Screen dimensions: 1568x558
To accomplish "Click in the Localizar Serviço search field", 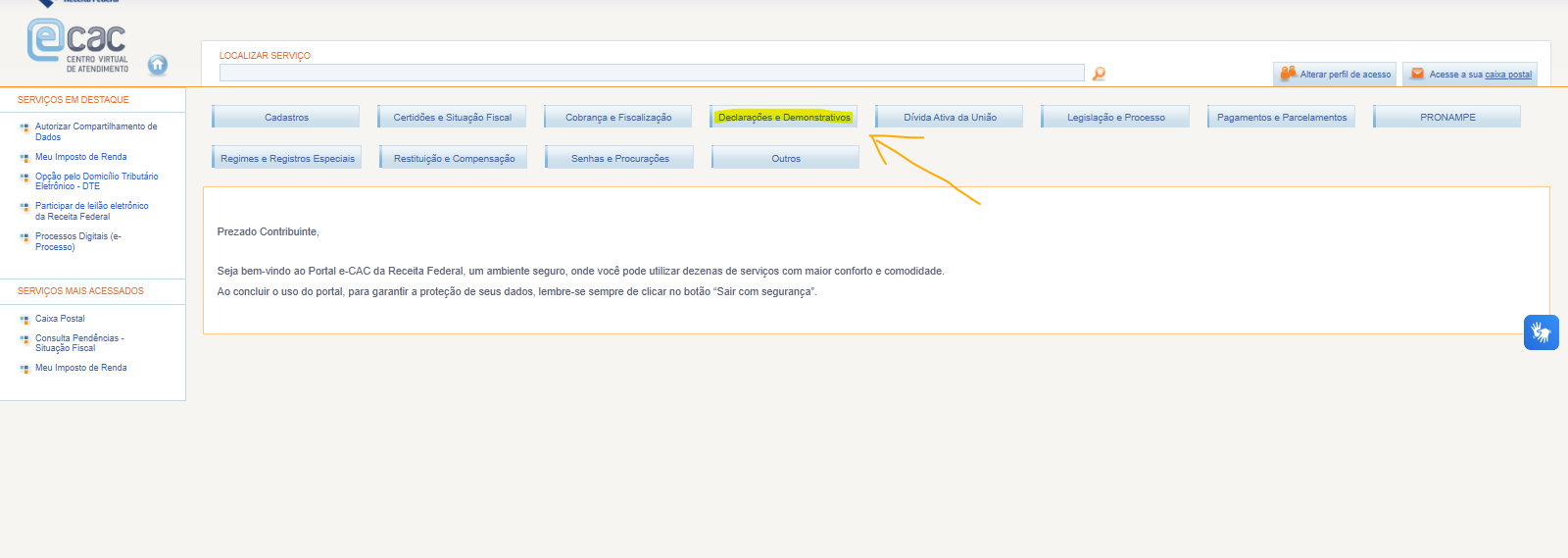I will (x=651, y=74).
